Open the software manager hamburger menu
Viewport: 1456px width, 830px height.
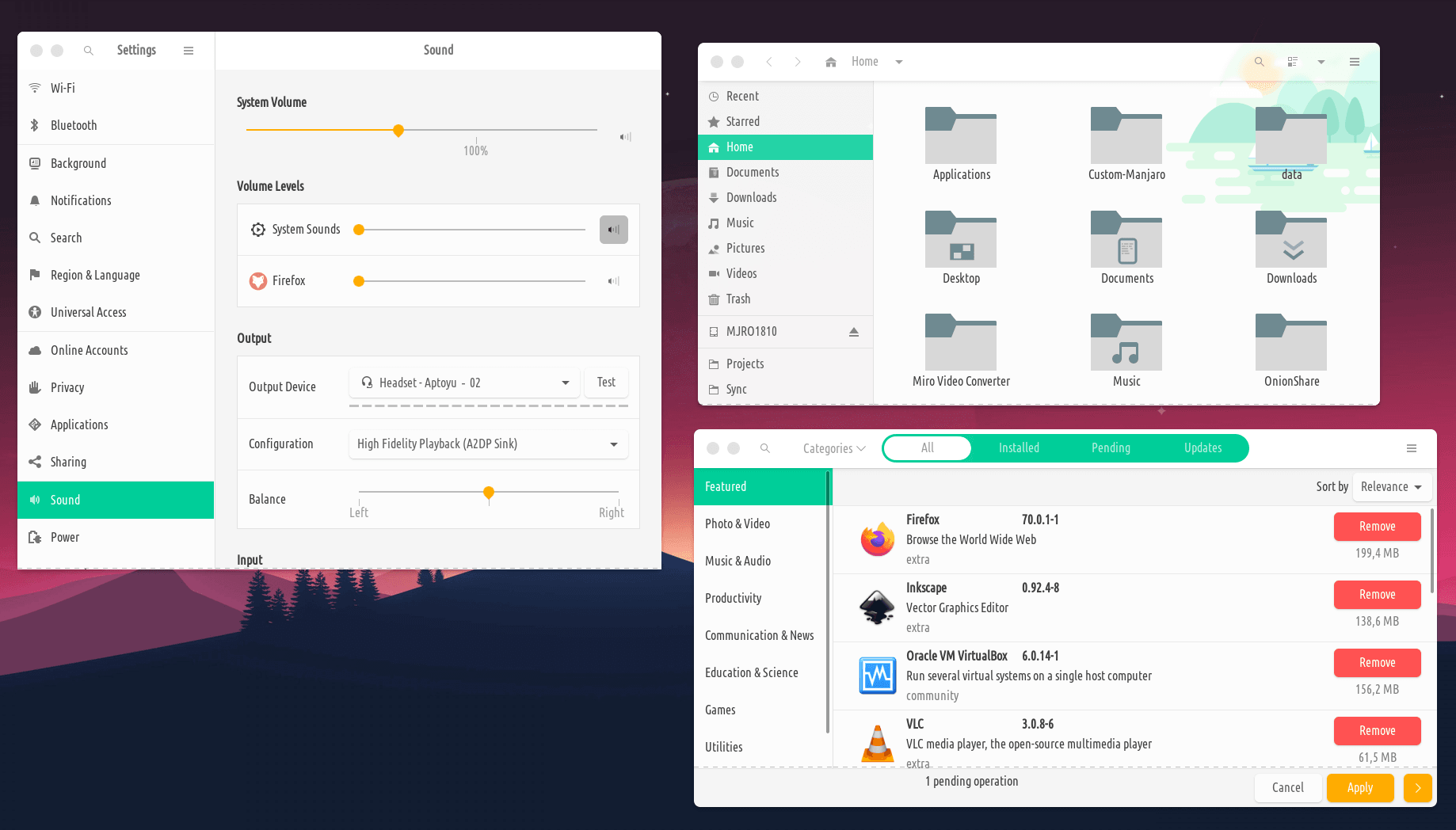[x=1411, y=448]
